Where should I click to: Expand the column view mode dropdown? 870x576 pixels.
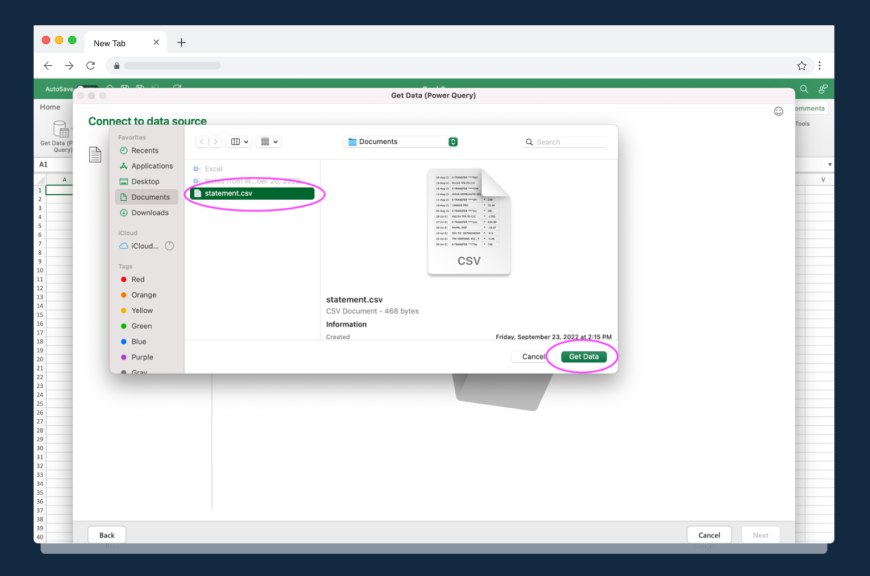[x=240, y=142]
